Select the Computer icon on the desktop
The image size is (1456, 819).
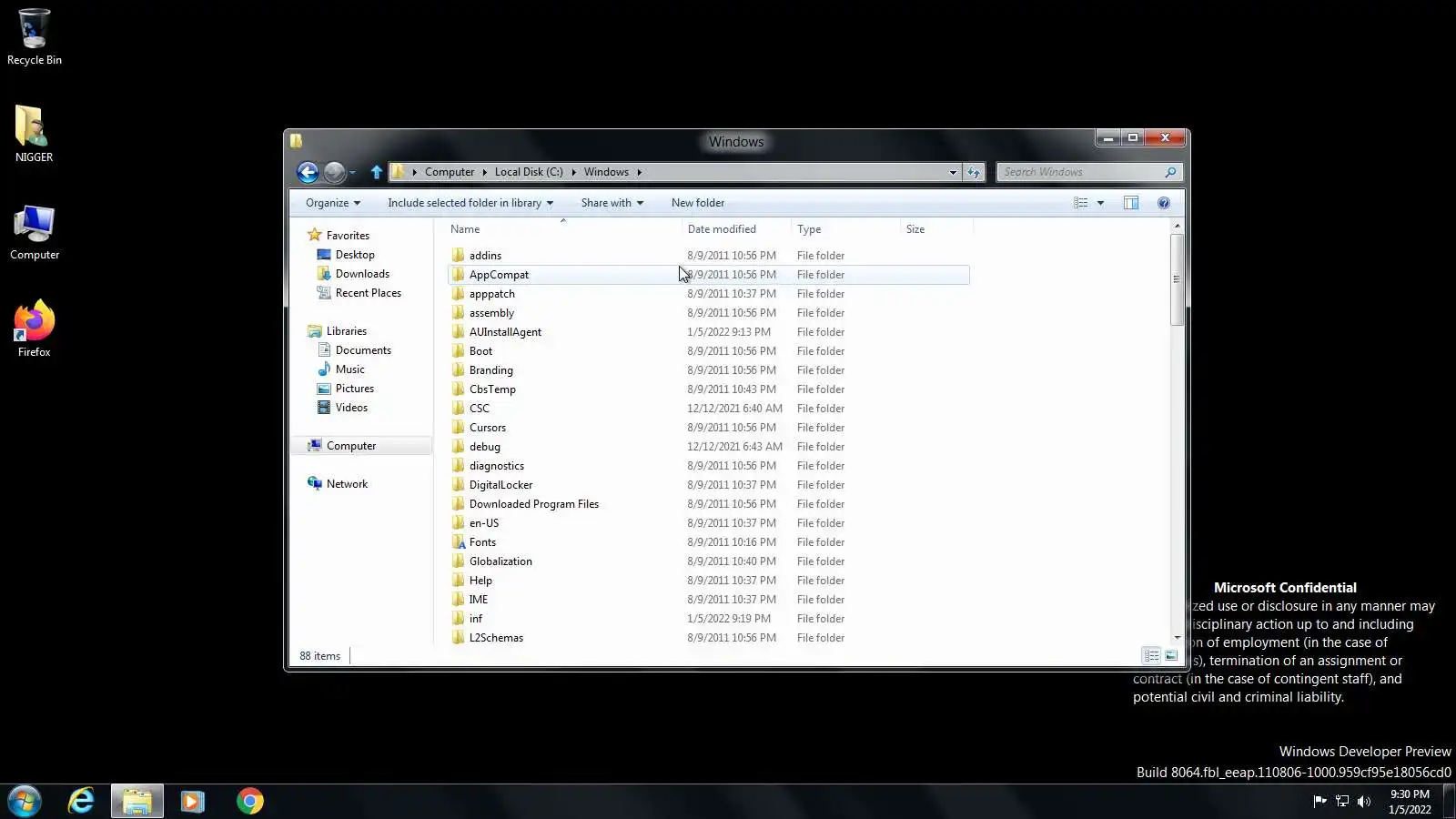35,233
